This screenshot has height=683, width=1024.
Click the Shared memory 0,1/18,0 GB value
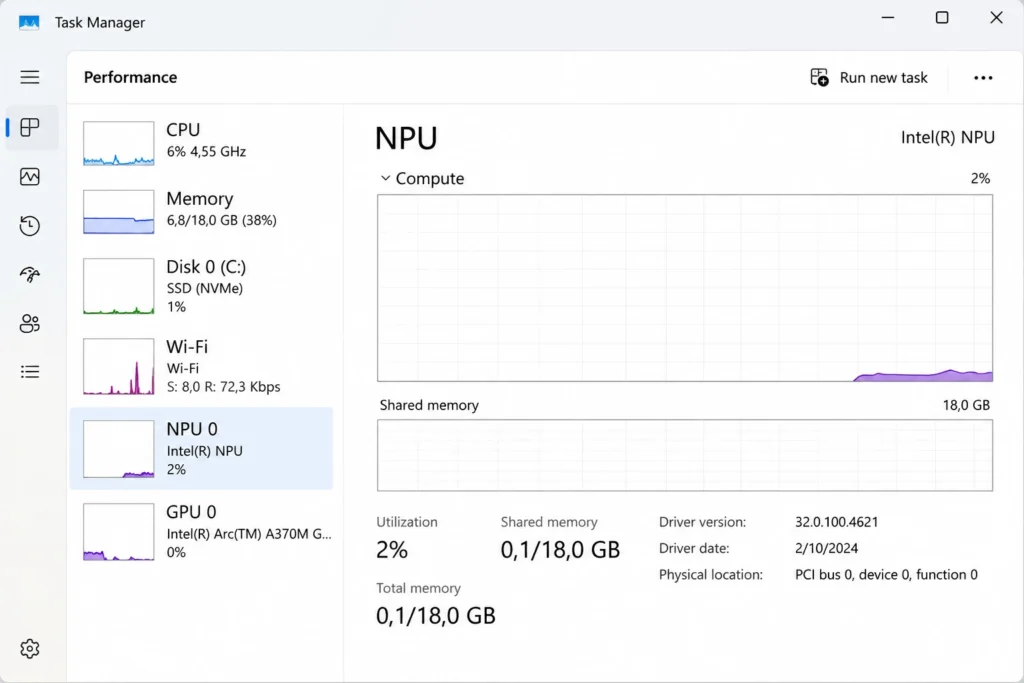[560, 550]
